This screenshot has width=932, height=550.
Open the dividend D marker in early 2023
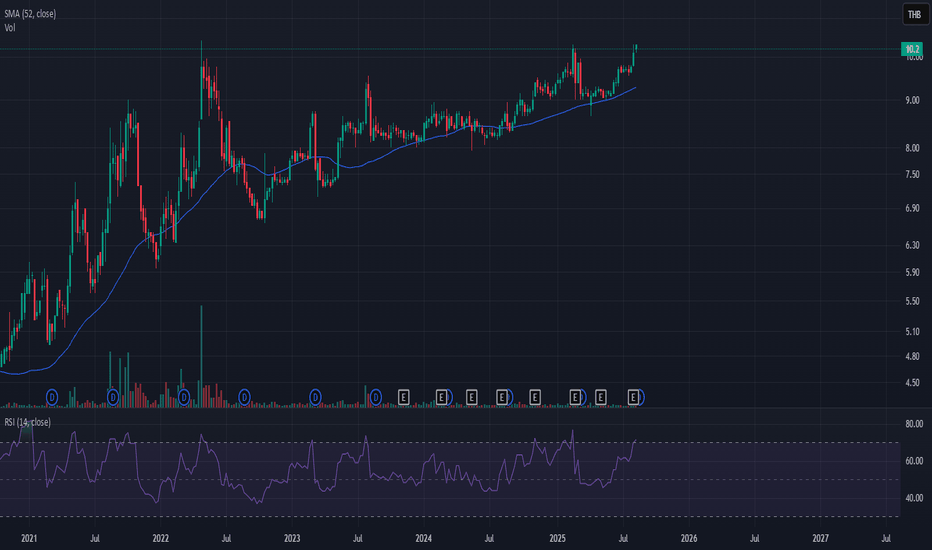pos(315,397)
